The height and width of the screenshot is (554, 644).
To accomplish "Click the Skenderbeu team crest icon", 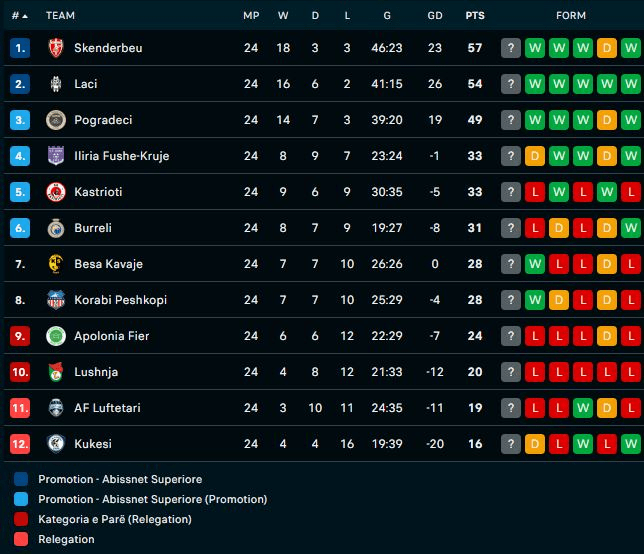I will [56, 48].
